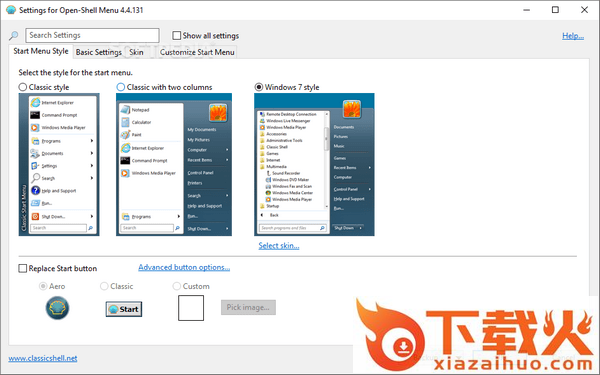Click the magnifier search icon
Viewport: 600px width, 375px height.
click(x=13, y=36)
